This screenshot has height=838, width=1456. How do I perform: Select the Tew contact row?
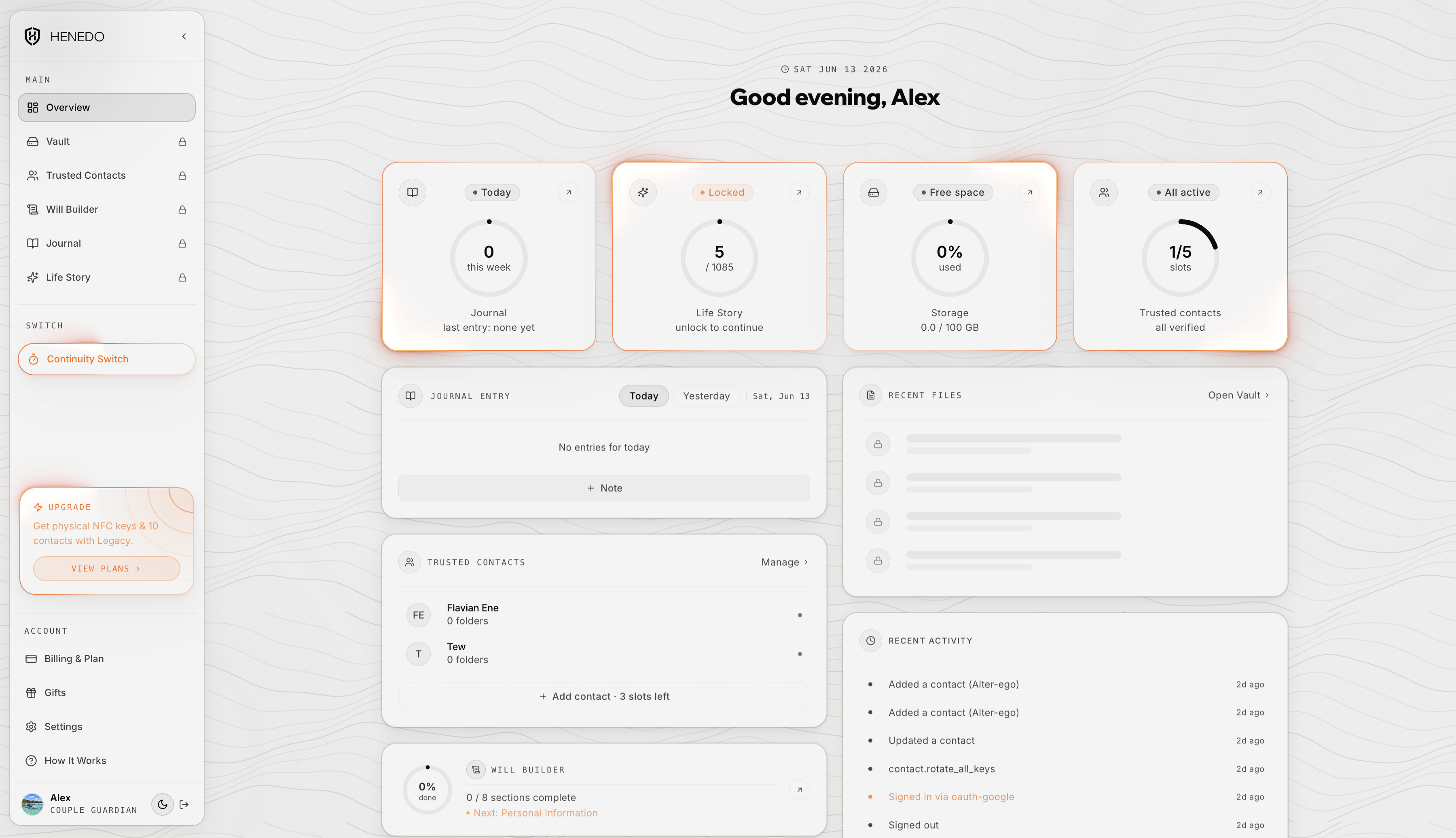(604, 654)
